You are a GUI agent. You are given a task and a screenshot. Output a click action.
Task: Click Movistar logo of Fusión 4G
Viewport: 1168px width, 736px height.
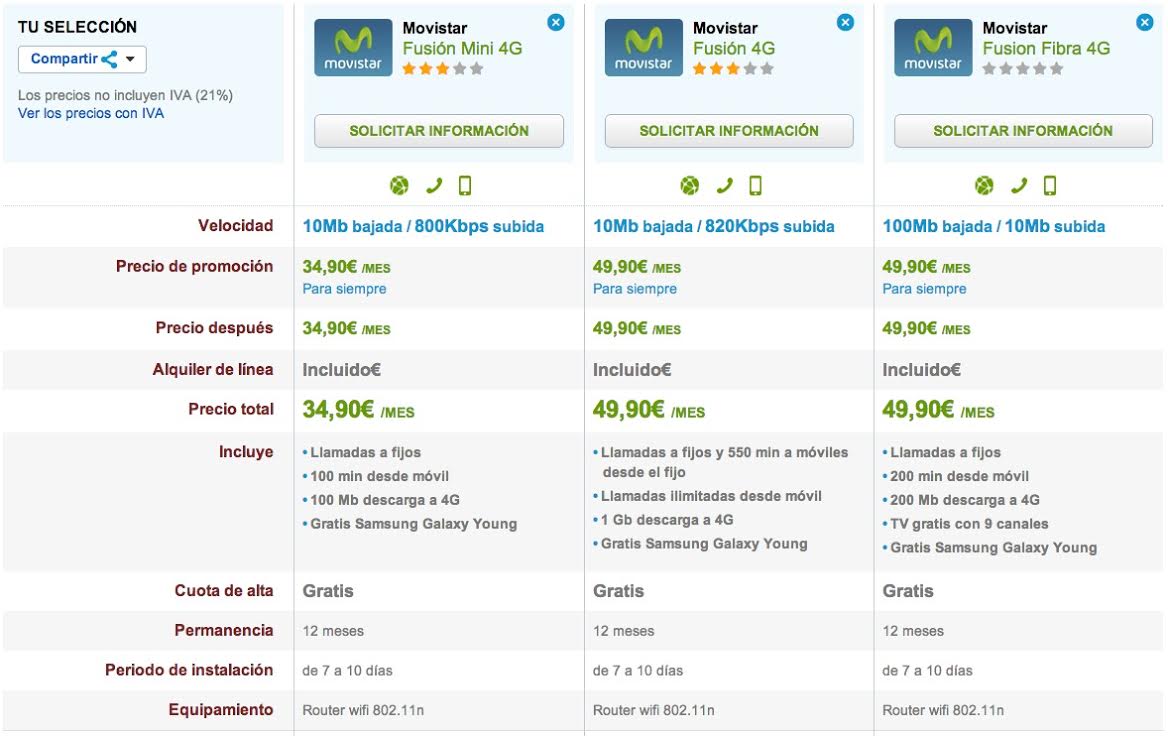pos(644,48)
